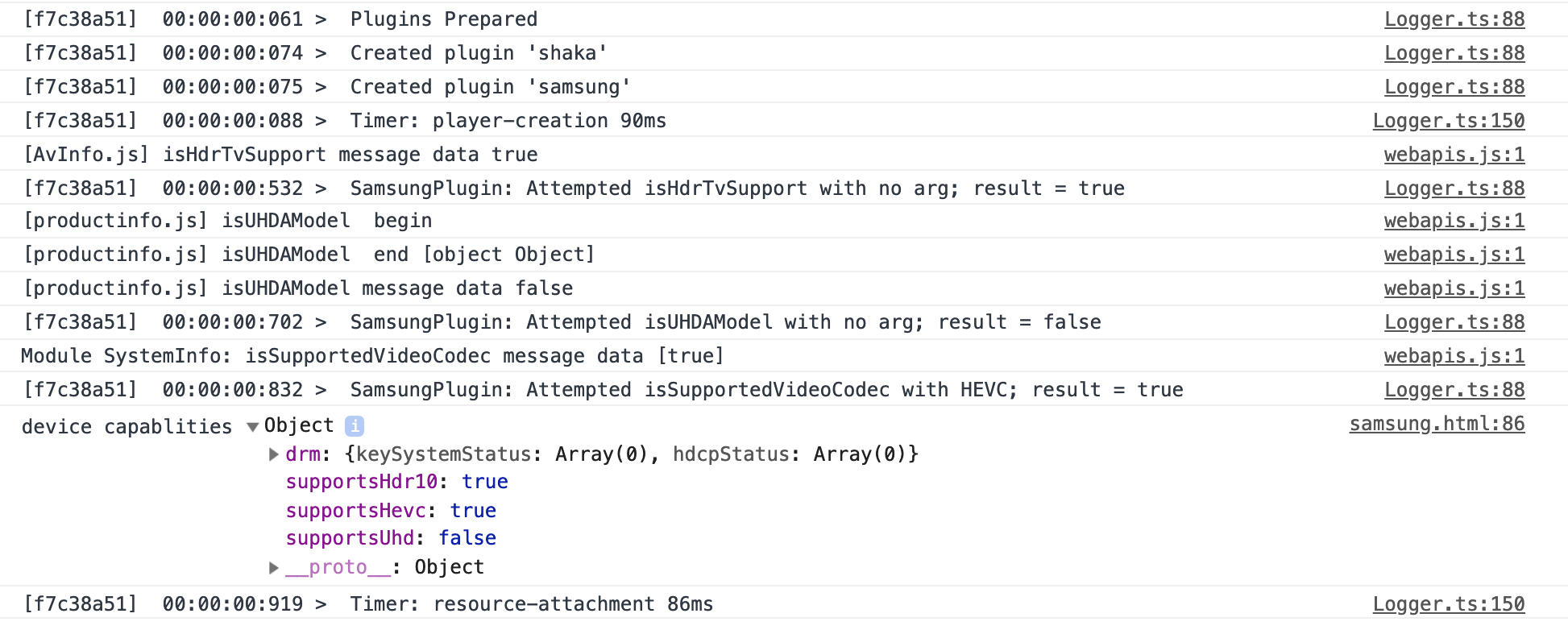This screenshot has width=1568, height=630.
Task: Open samsung.html:86 source link
Action: coord(1437,424)
